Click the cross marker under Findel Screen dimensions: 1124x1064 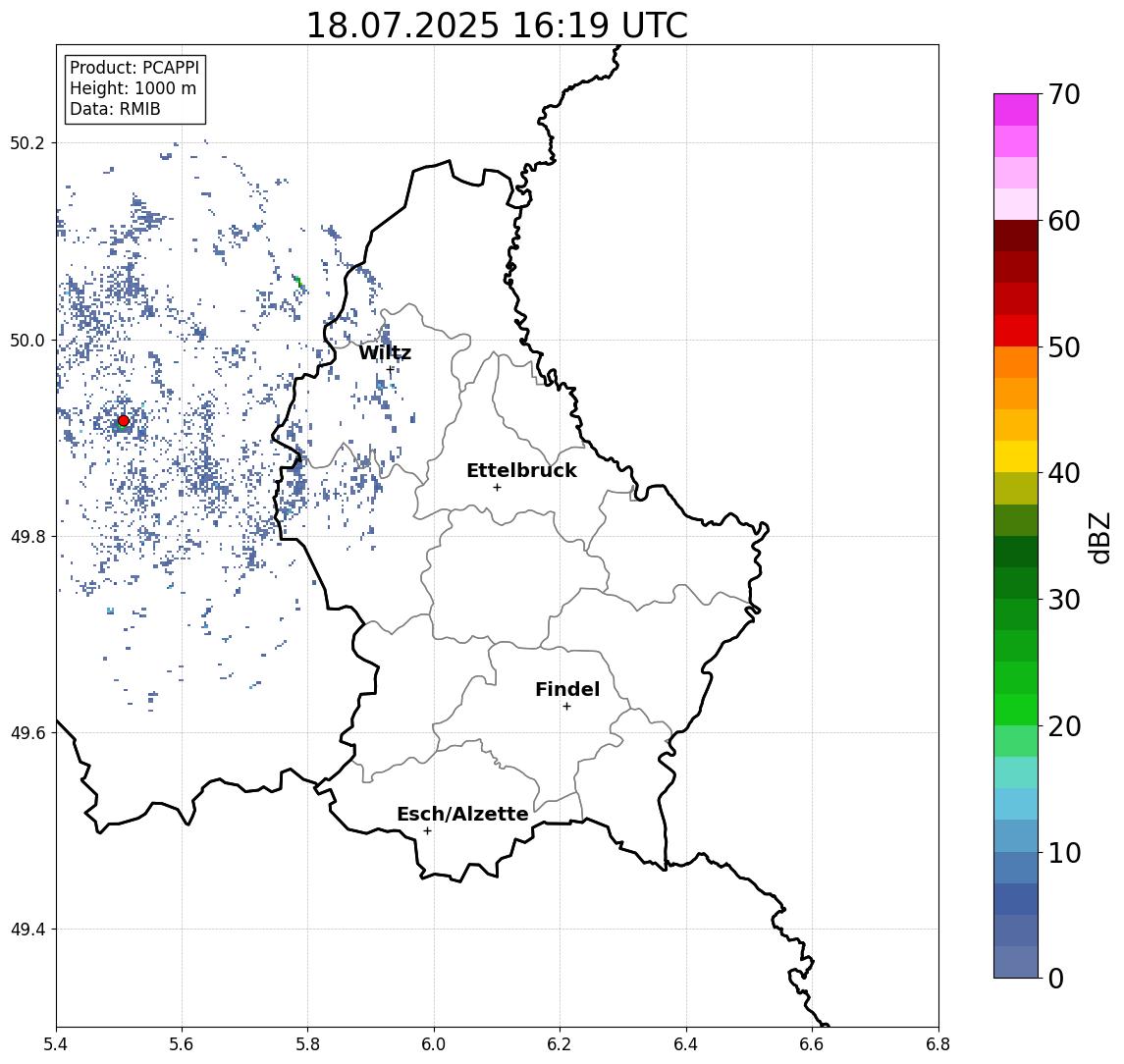tap(566, 707)
